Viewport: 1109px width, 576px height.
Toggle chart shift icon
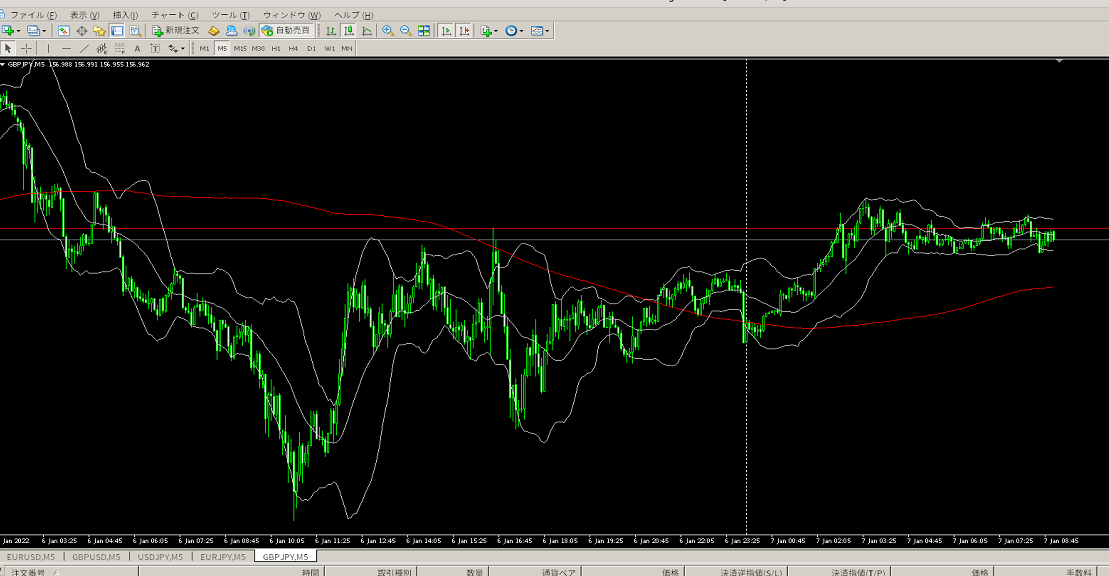464,30
